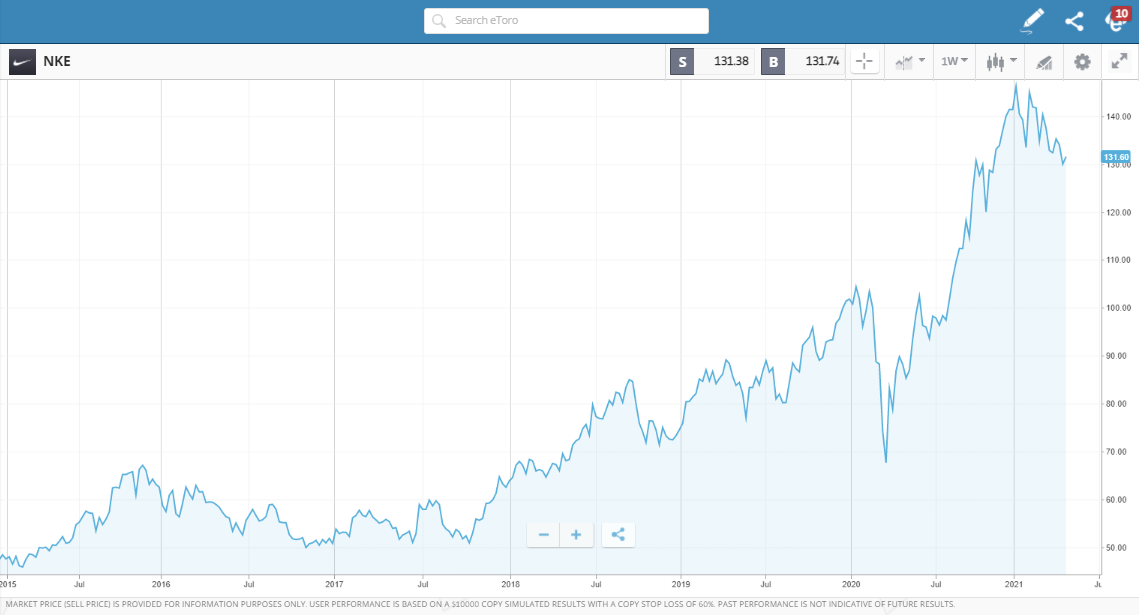1139x615 pixels.
Task: Open the chart settings gear
Action: coord(1081,61)
